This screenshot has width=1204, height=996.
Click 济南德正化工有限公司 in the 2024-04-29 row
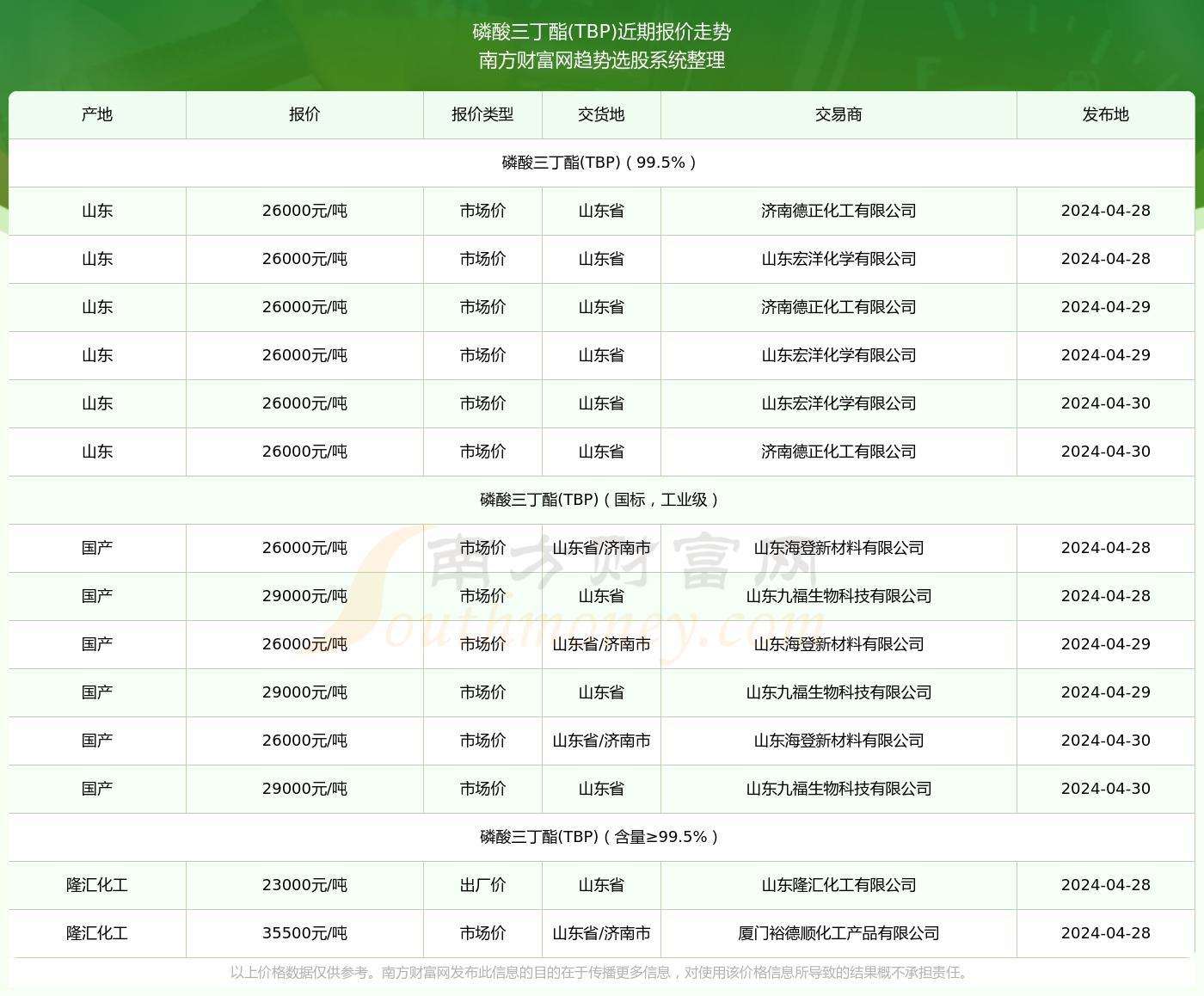click(x=838, y=307)
